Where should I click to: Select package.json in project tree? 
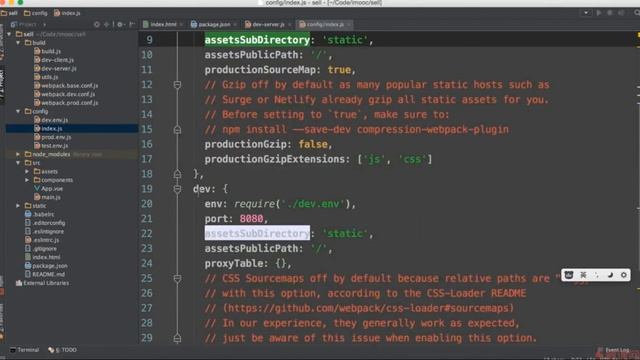tap(46, 266)
